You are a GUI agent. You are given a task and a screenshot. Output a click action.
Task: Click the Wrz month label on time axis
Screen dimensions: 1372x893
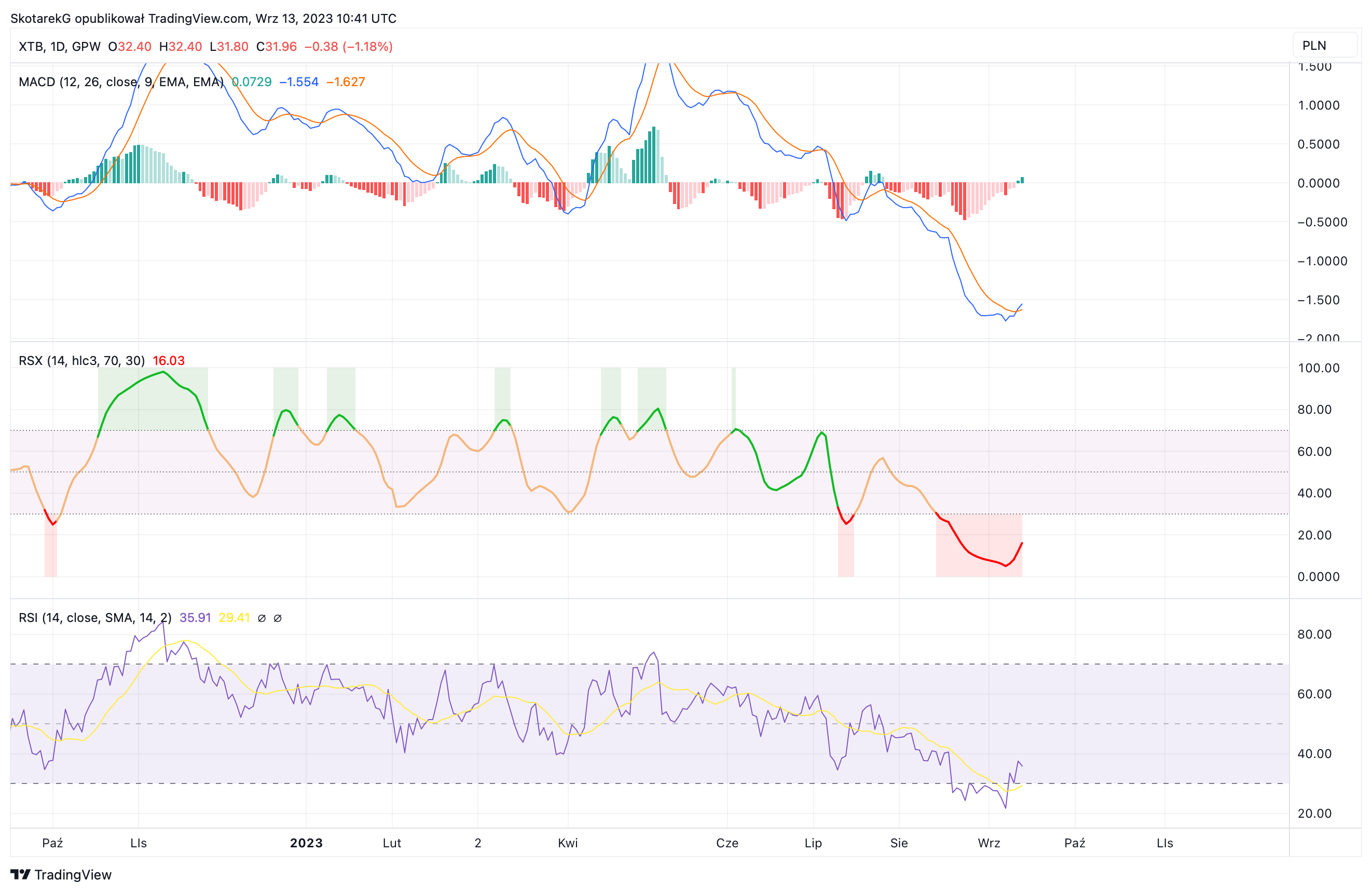point(989,843)
